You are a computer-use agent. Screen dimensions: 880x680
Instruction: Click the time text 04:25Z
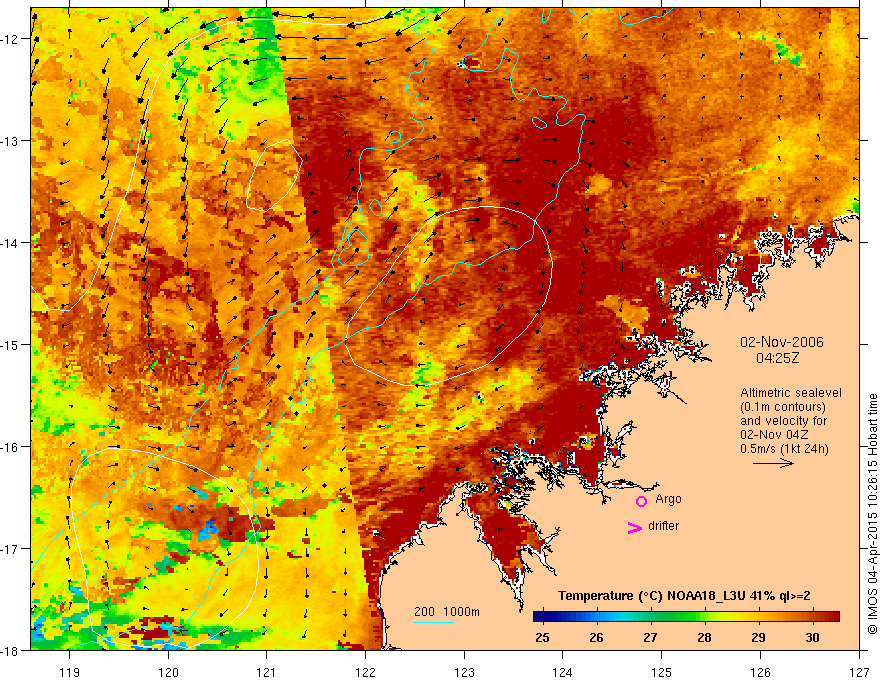[777, 358]
